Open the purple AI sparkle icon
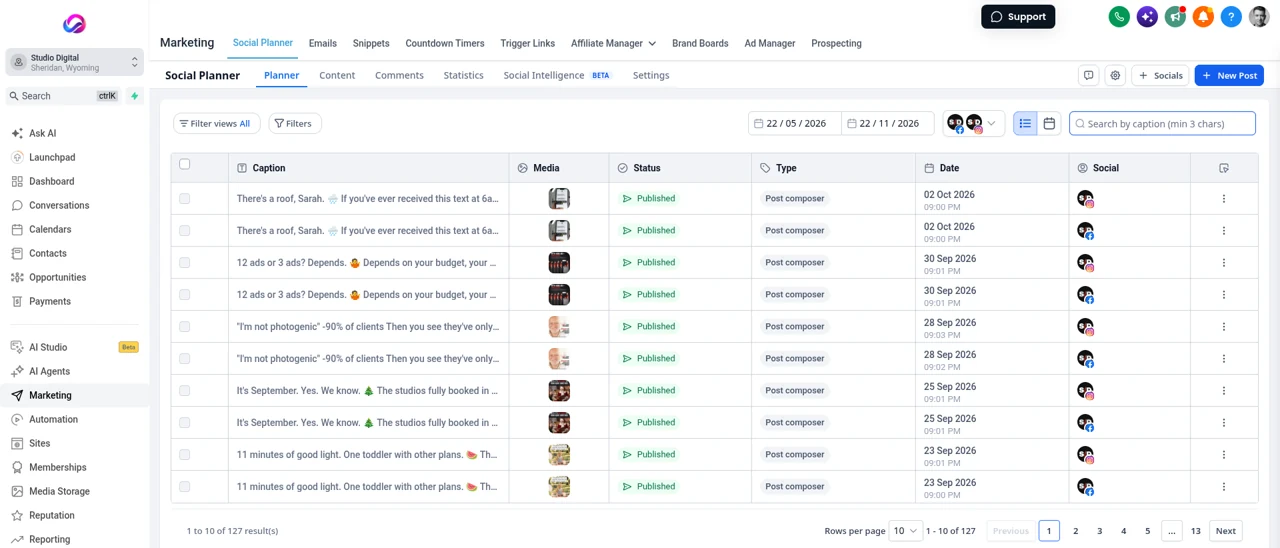Image resolution: width=1280 pixels, height=548 pixels. 1147,17
